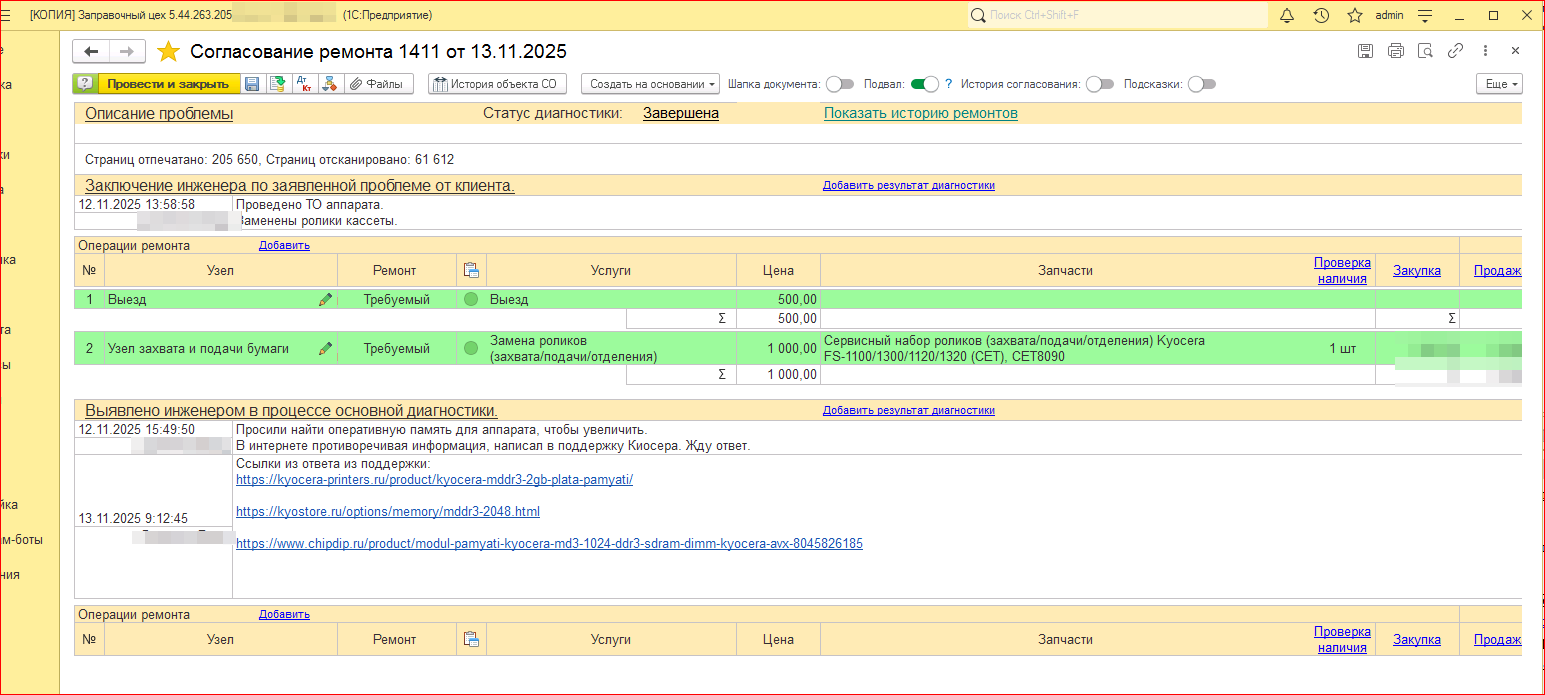Image resolution: width=1545 pixels, height=695 pixels.
Task: Select the 13.11.2025 9:12:45 diagnostics entry
Action: pos(132,518)
